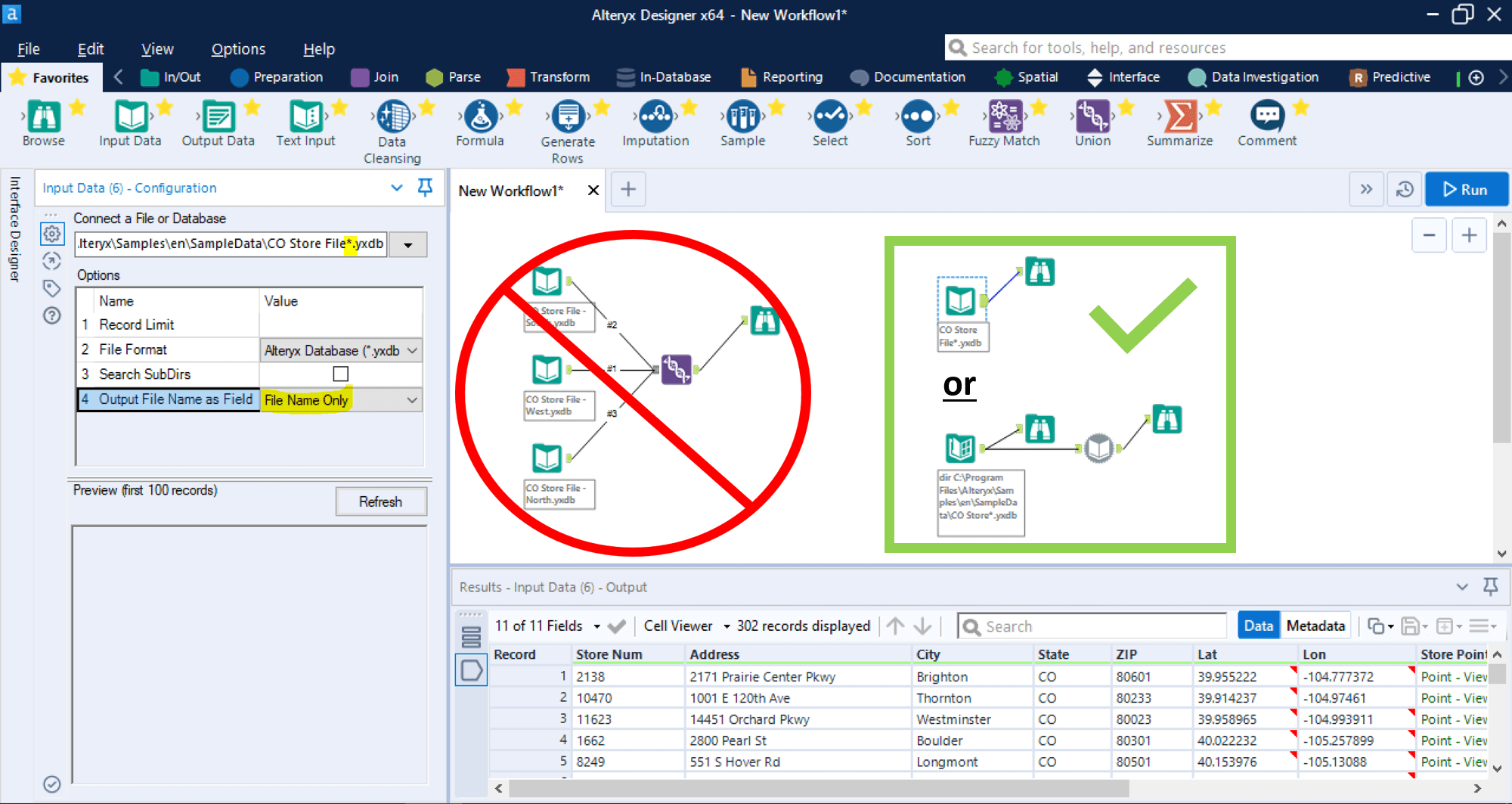This screenshot has width=1512, height=804.
Task: Zoom in on the canvas with plus control
Action: [x=1469, y=235]
